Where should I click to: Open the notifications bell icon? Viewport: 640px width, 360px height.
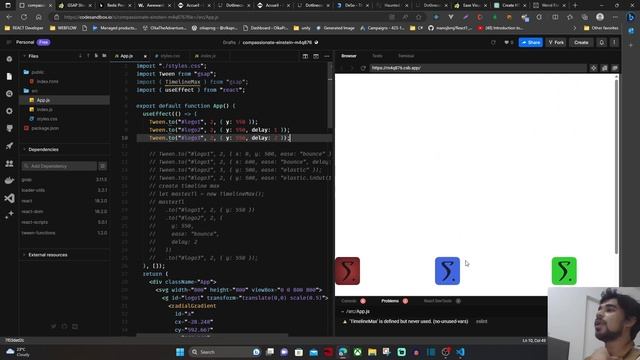click(602, 42)
